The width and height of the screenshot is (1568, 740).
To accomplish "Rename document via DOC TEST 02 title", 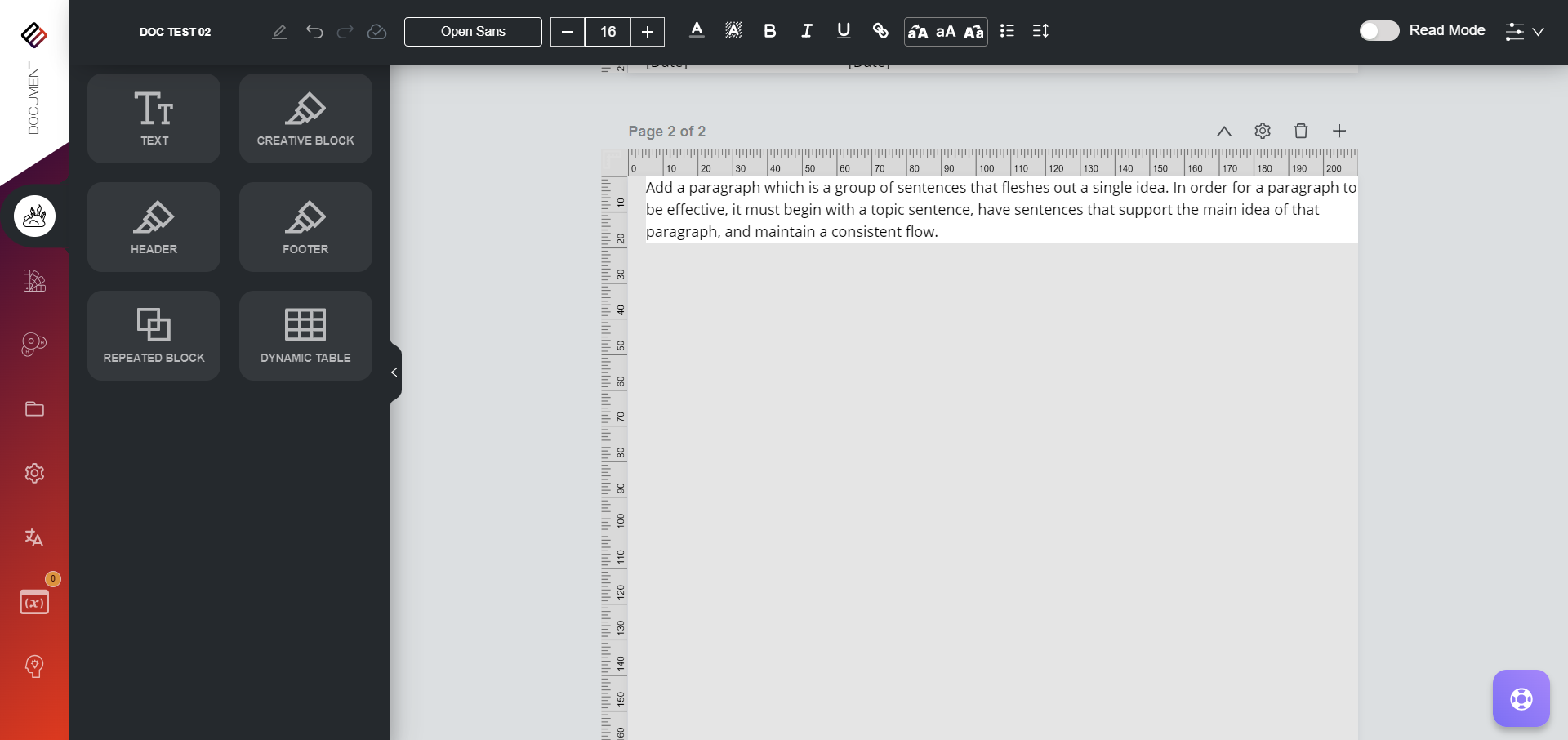I will pos(175,32).
